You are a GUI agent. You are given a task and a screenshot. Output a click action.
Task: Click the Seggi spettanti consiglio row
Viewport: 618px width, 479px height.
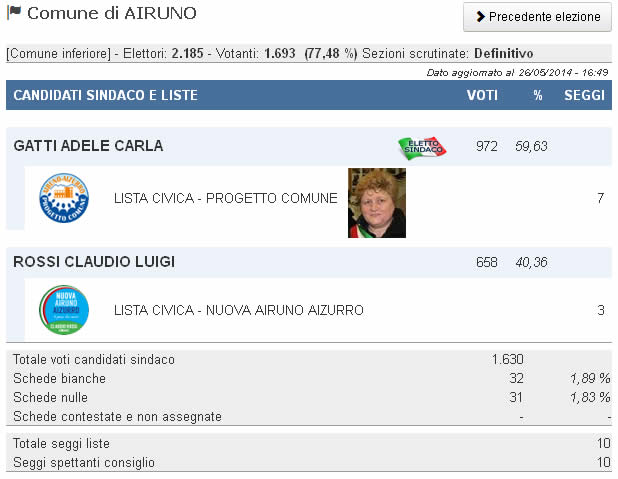(x=309, y=462)
